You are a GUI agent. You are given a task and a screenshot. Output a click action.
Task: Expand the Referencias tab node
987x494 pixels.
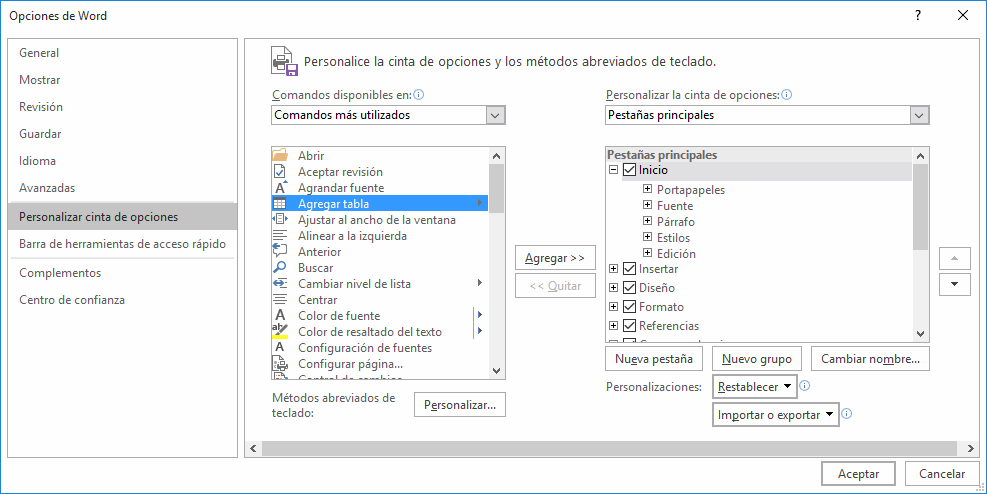[x=614, y=325]
